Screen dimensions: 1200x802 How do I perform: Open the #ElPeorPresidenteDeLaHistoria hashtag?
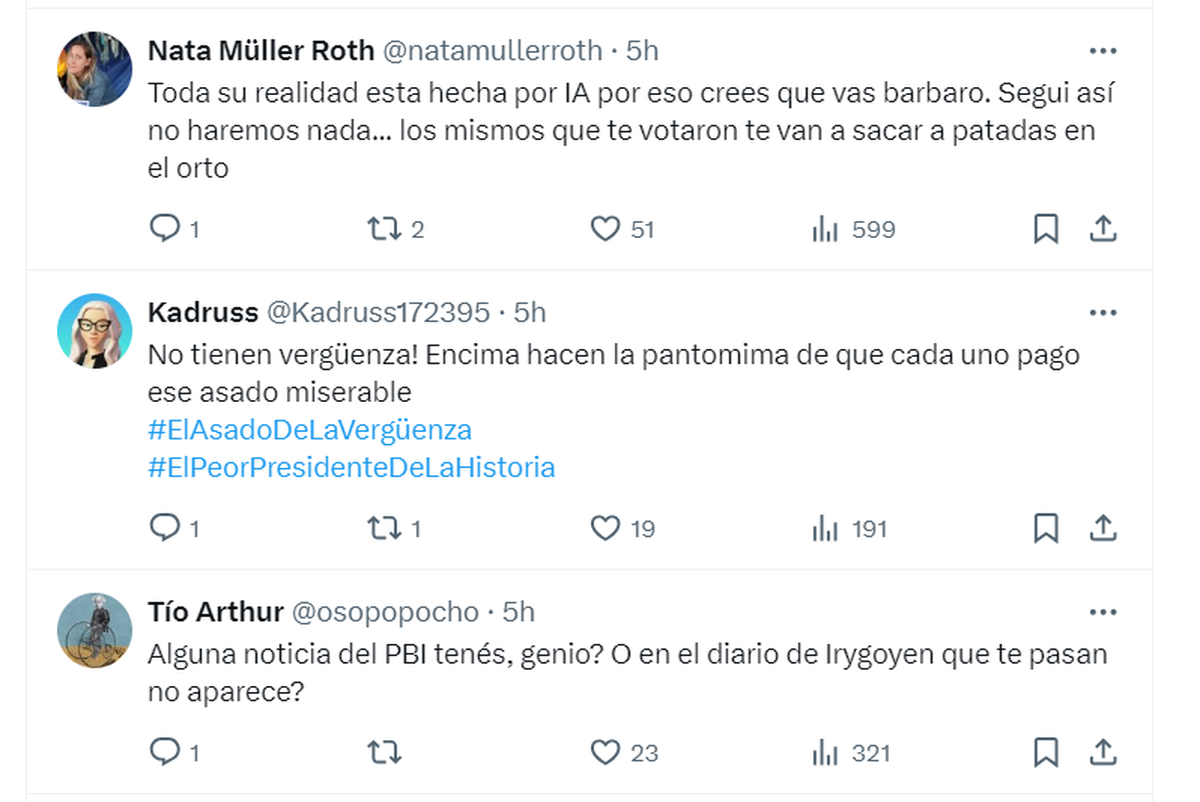point(351,467)
